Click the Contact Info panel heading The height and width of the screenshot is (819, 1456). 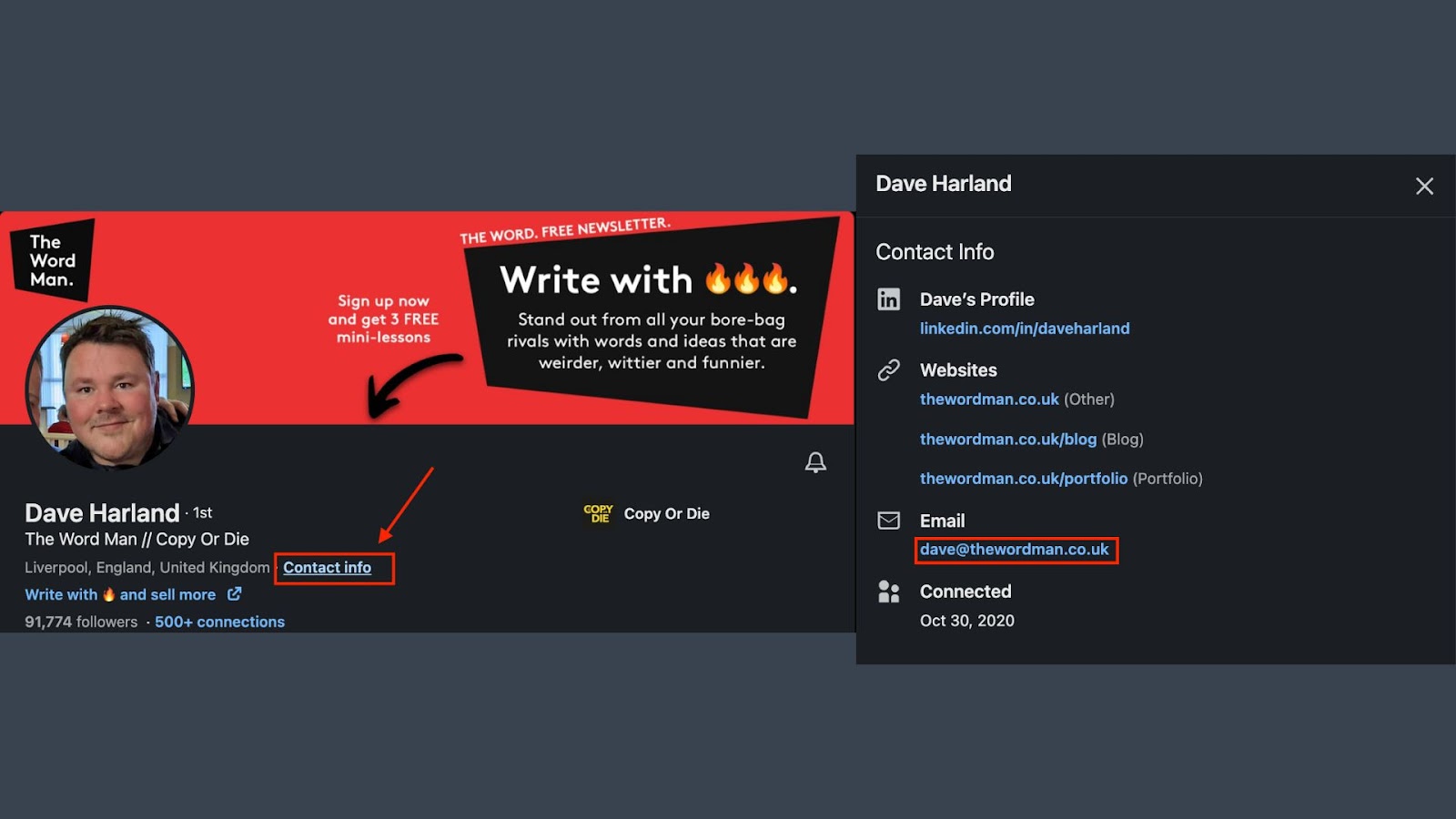point(935,252)
